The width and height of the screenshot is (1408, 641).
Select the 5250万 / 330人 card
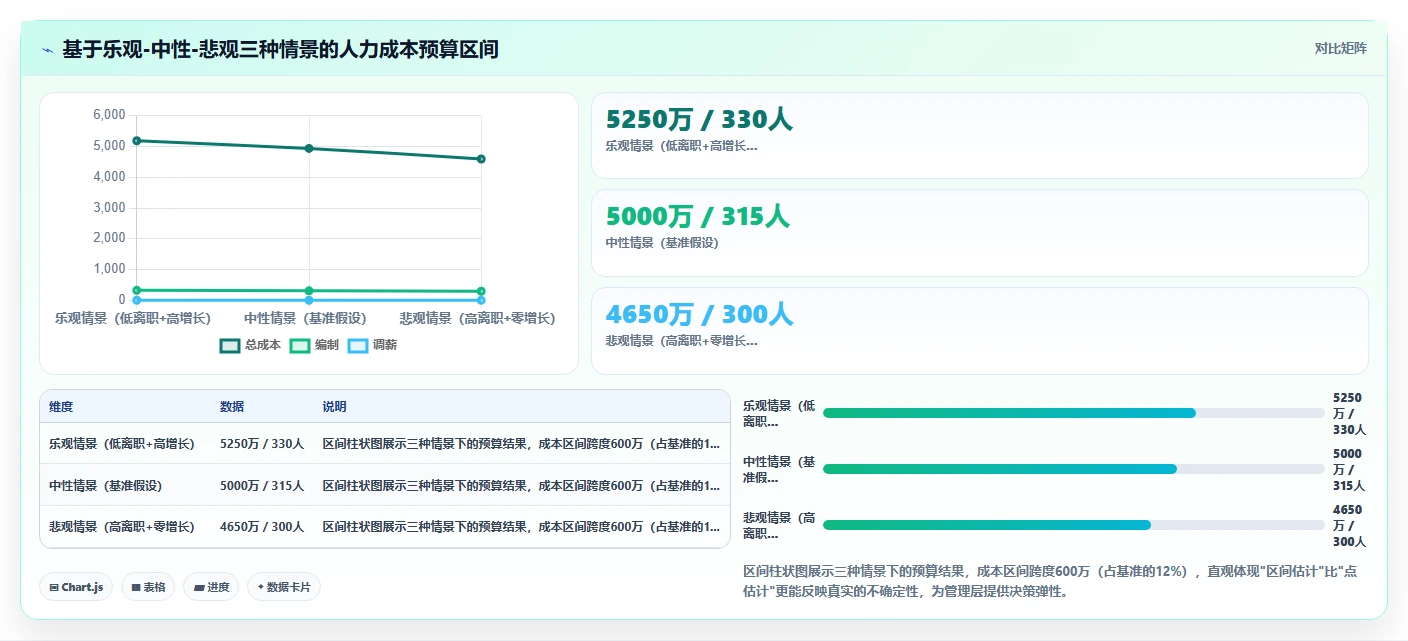click(x=979, y=136)
